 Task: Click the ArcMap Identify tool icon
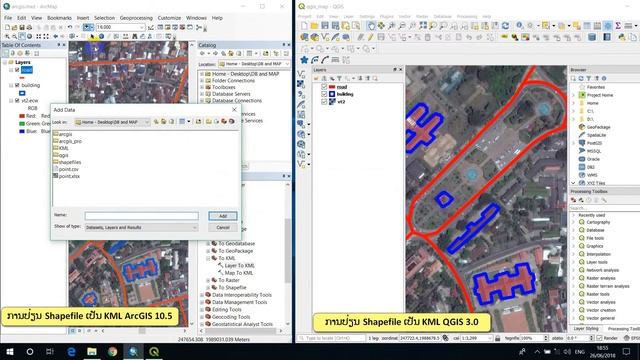[x=101, y=36]
